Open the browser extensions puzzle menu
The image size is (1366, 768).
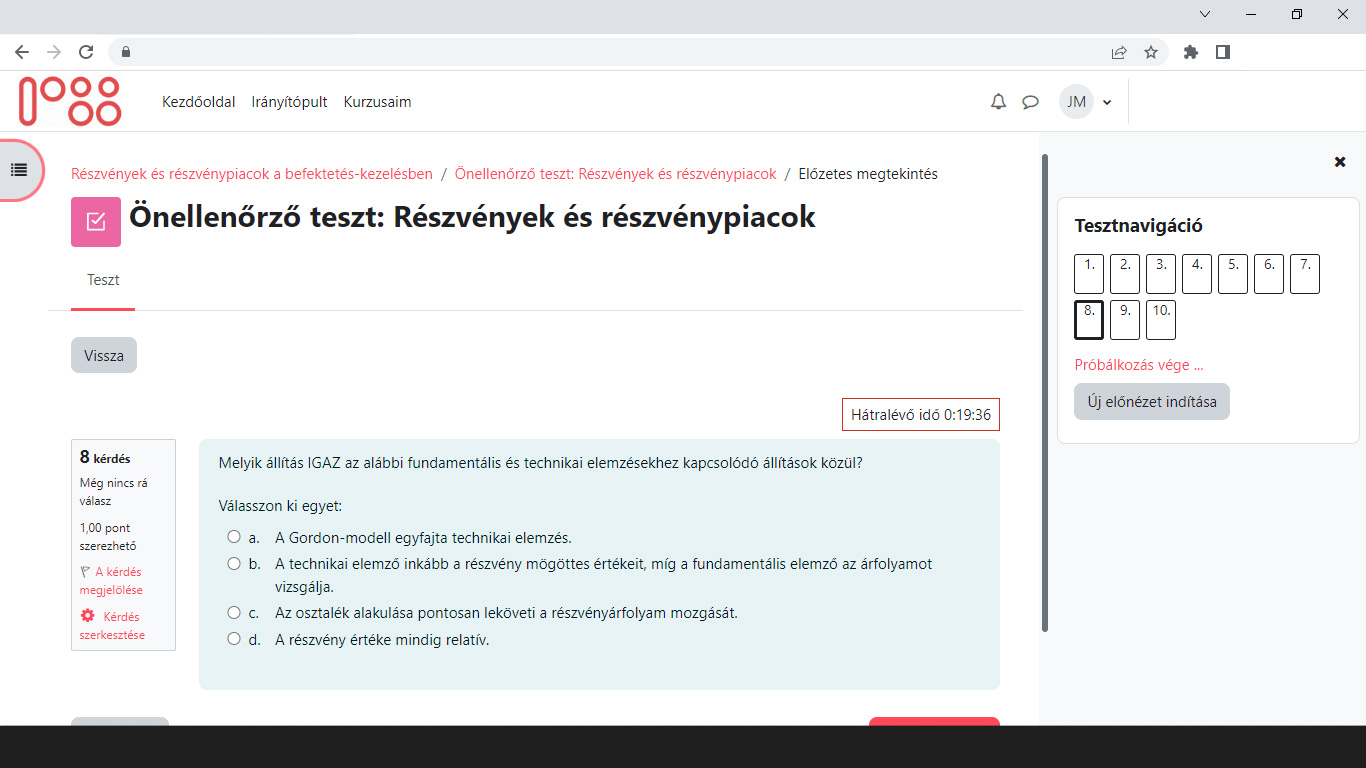(x=1190, y=51)
